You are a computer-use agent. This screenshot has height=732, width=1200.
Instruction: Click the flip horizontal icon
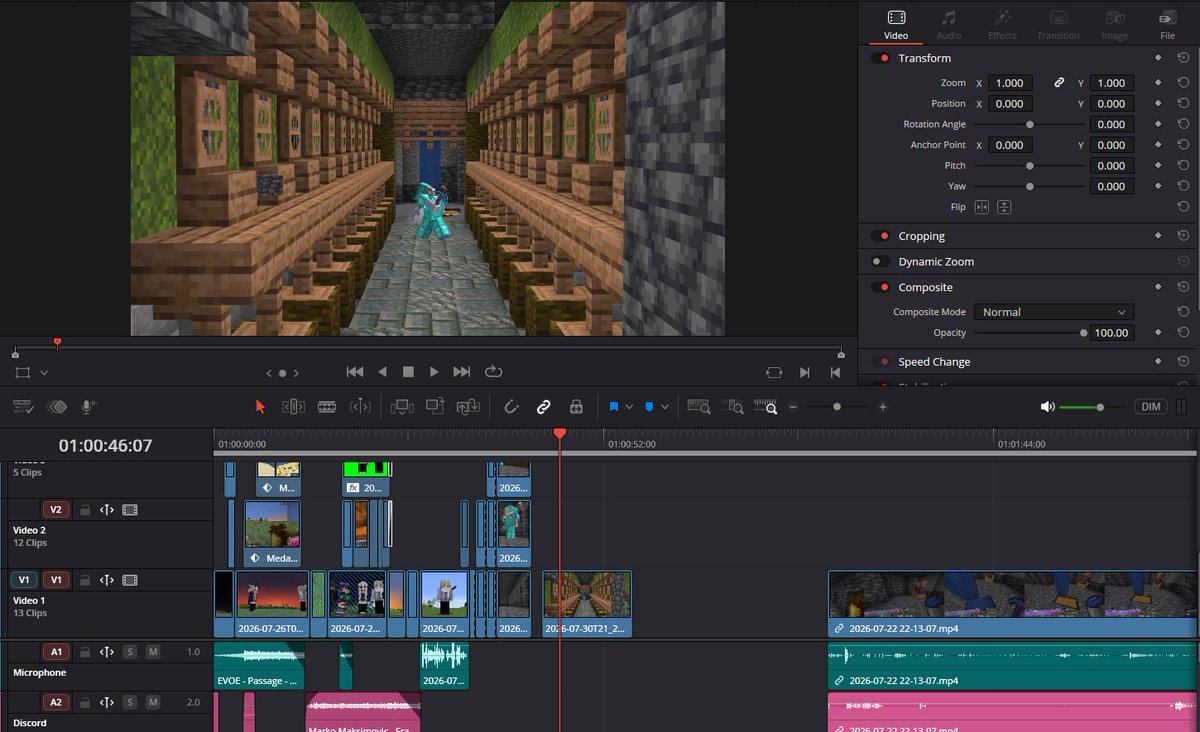(x=982, y=207)
